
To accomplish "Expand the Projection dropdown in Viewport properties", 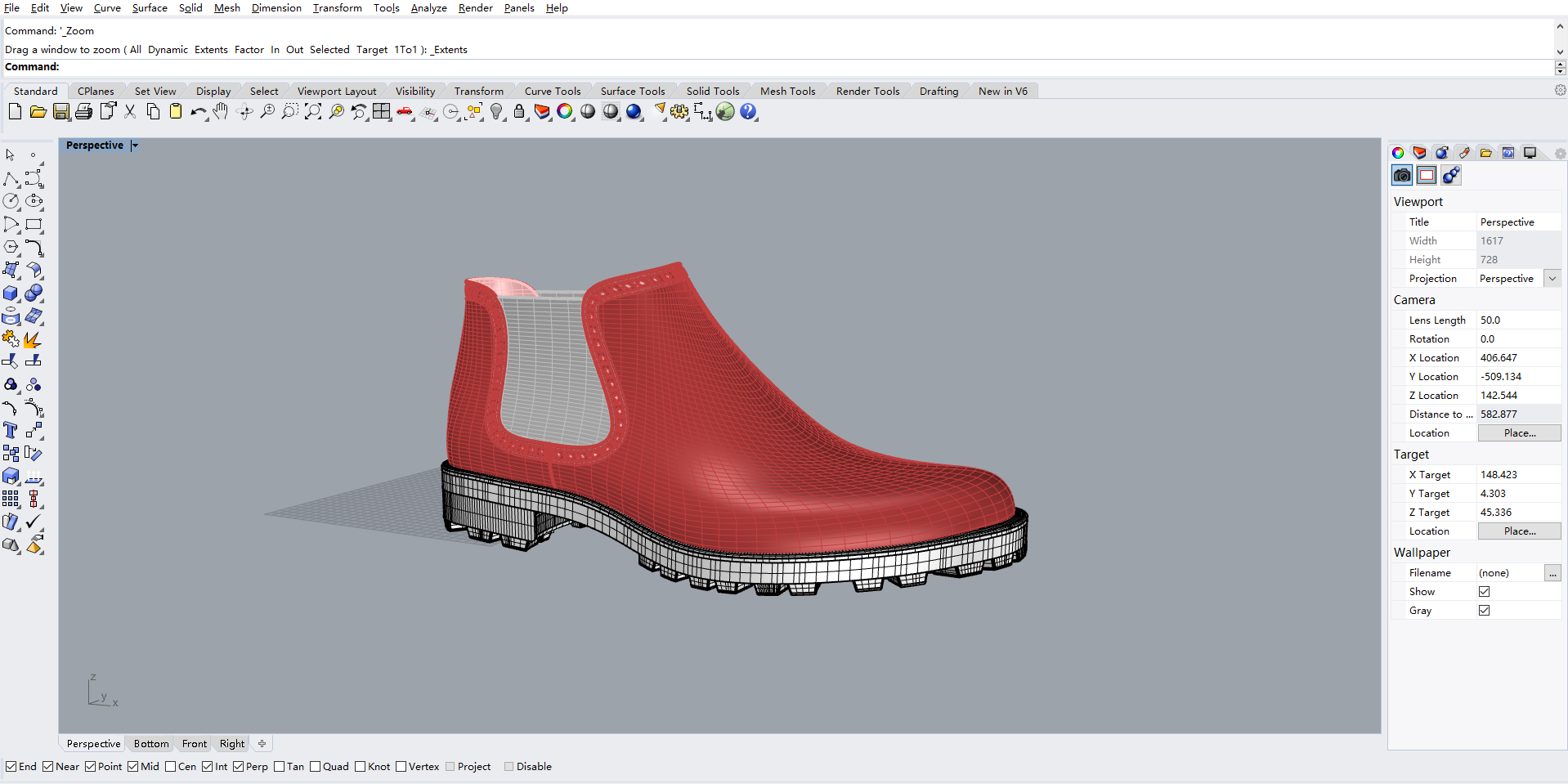I will point(1552,278).
